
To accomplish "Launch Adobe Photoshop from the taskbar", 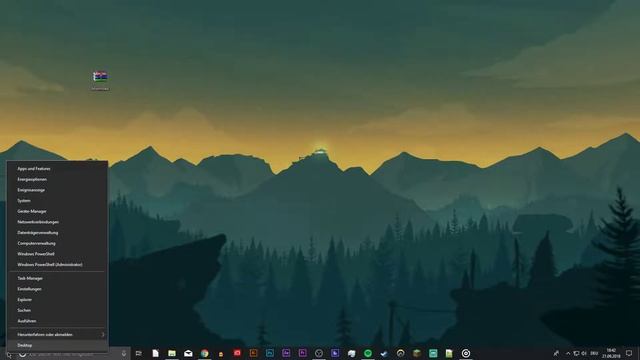I will click(270, 353).
